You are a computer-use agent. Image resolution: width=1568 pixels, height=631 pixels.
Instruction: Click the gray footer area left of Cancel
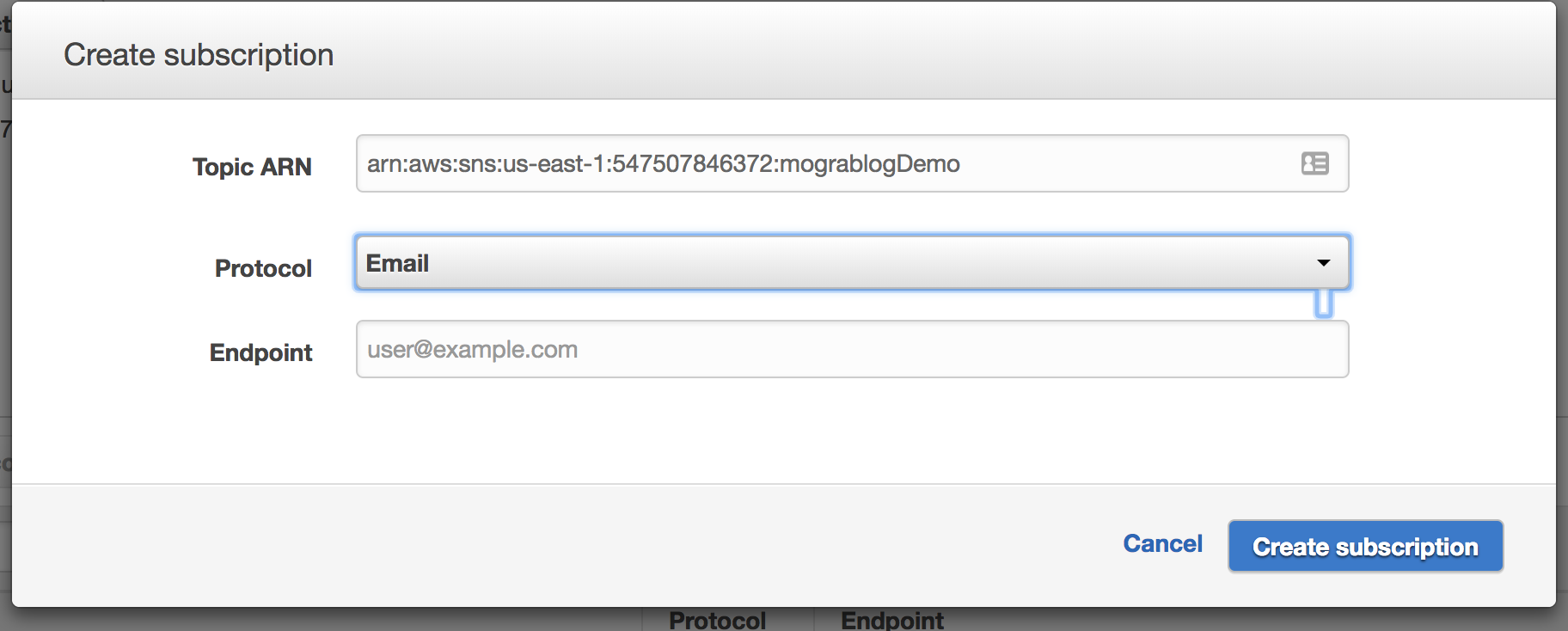559,545
